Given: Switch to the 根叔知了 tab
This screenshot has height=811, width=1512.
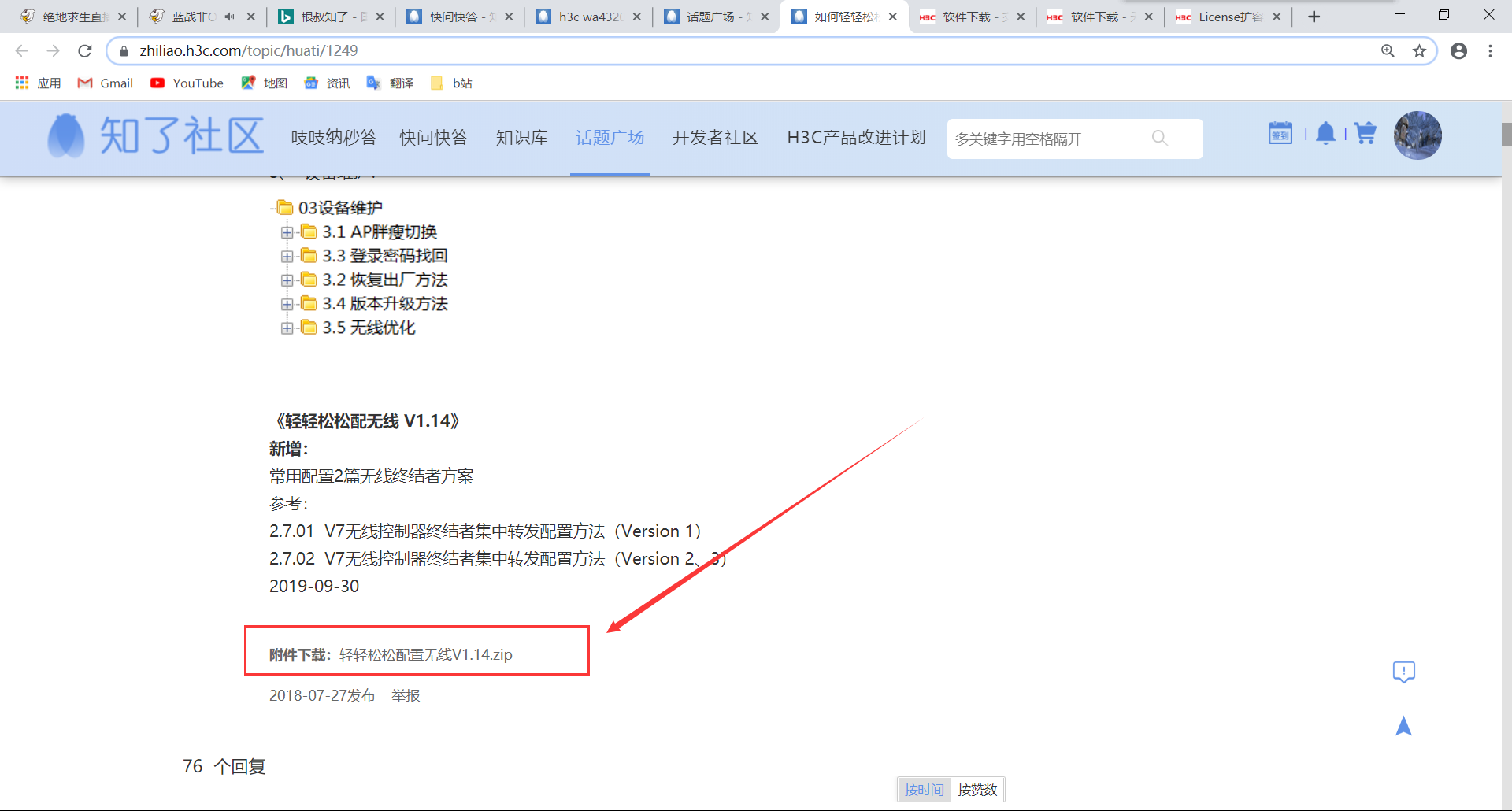Looking at the screenshot, I should pyautogui.click(x=330, y=17).
